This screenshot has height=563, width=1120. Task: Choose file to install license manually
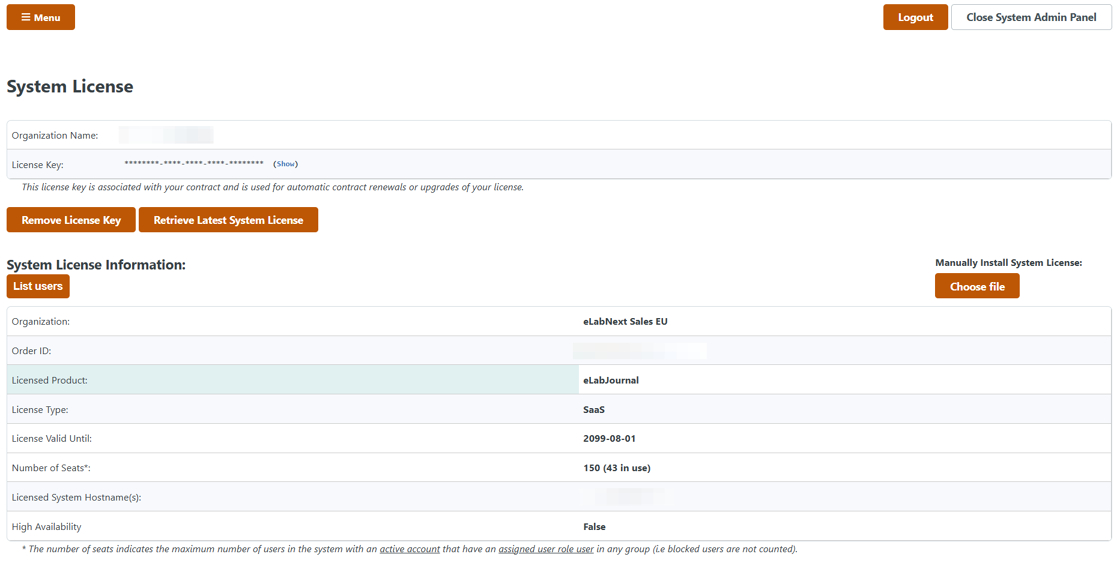click(976, 287)
